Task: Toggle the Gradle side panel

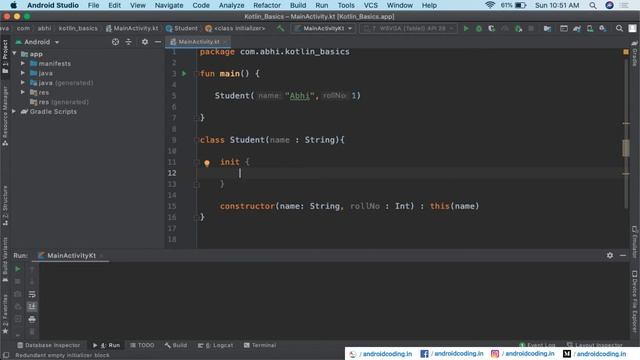Action: coord(635,53)
